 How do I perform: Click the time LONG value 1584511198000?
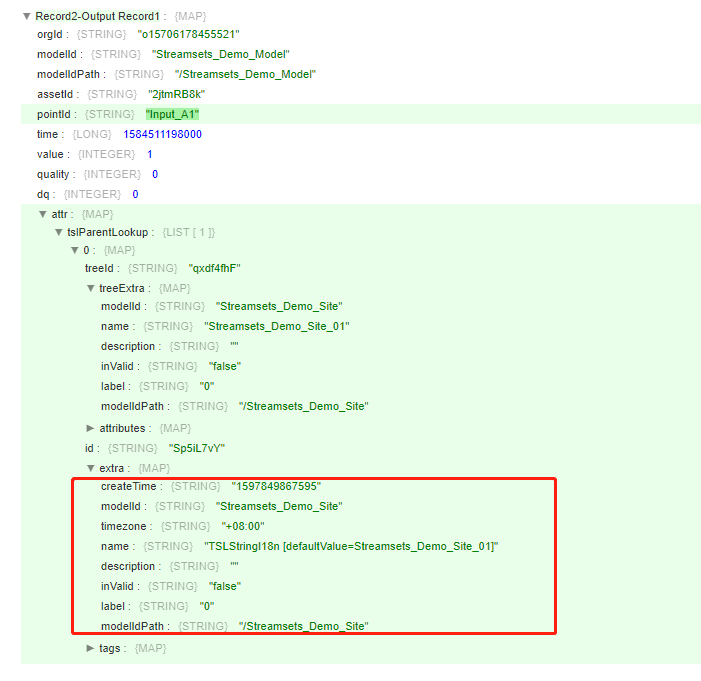click(x=162, y=135)
